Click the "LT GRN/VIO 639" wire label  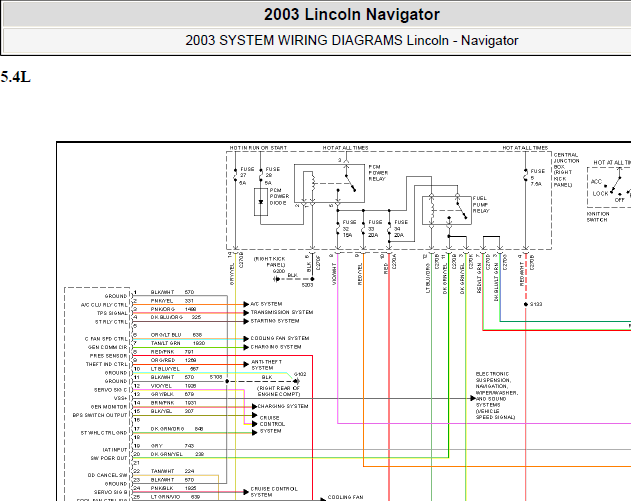point(174,497)
